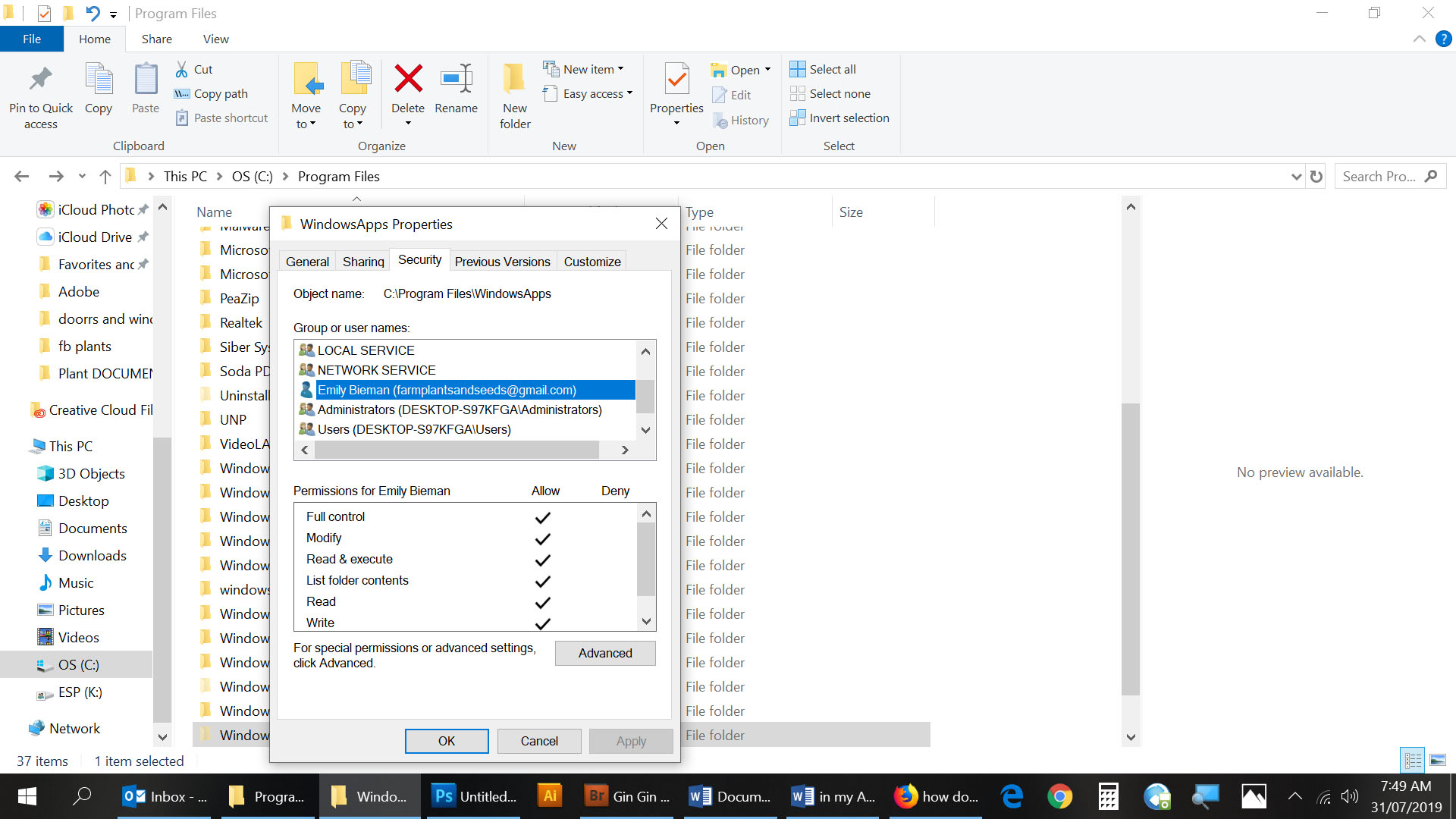The height and width of the screenshot is (819, 1456).
Task: Toggle Read Allow checkbox
Action: click(543, 603)
